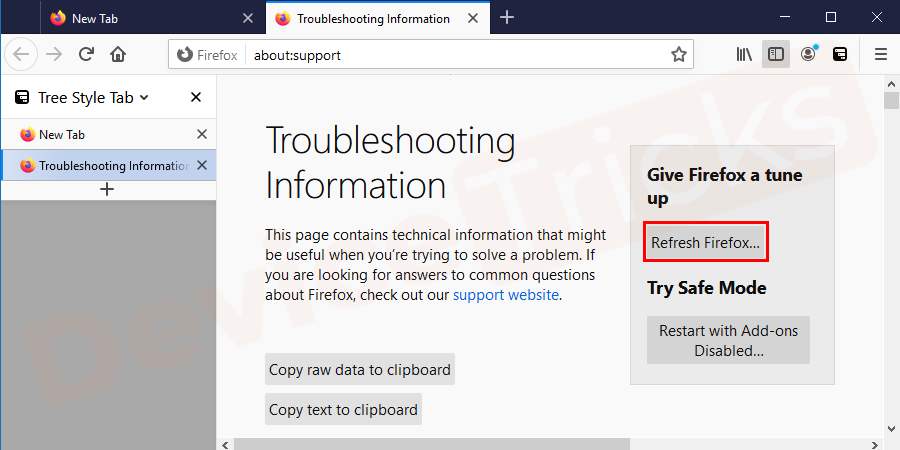Image resolution: width=900 pixels, height=450 pixels.
Task: Click the Firefox identity icon in address bar
Action: click(x=207, y=55)
